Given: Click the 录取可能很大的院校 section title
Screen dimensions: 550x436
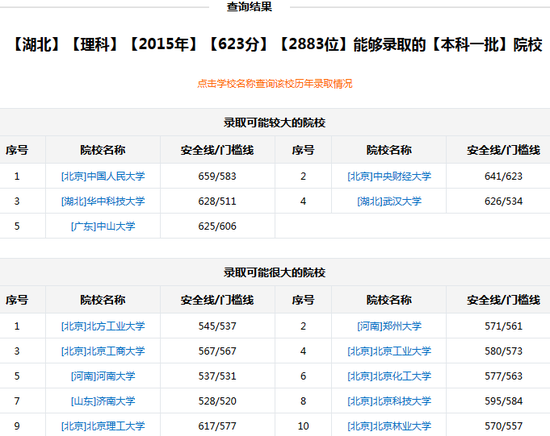Looking at the screenshot, I should 275,273.
